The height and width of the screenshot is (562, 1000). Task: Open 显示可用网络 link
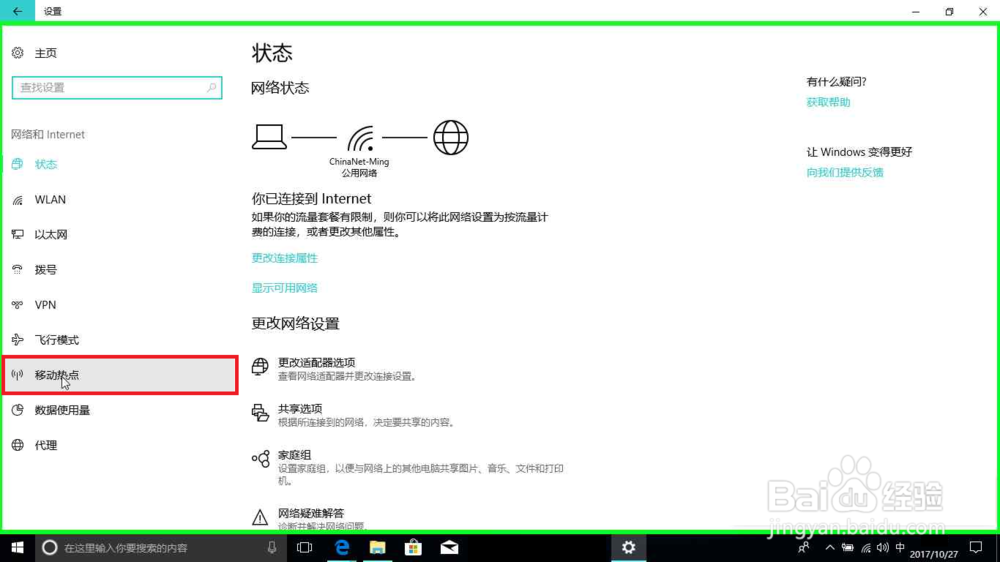pyautogui.click(x=284, y=288)
